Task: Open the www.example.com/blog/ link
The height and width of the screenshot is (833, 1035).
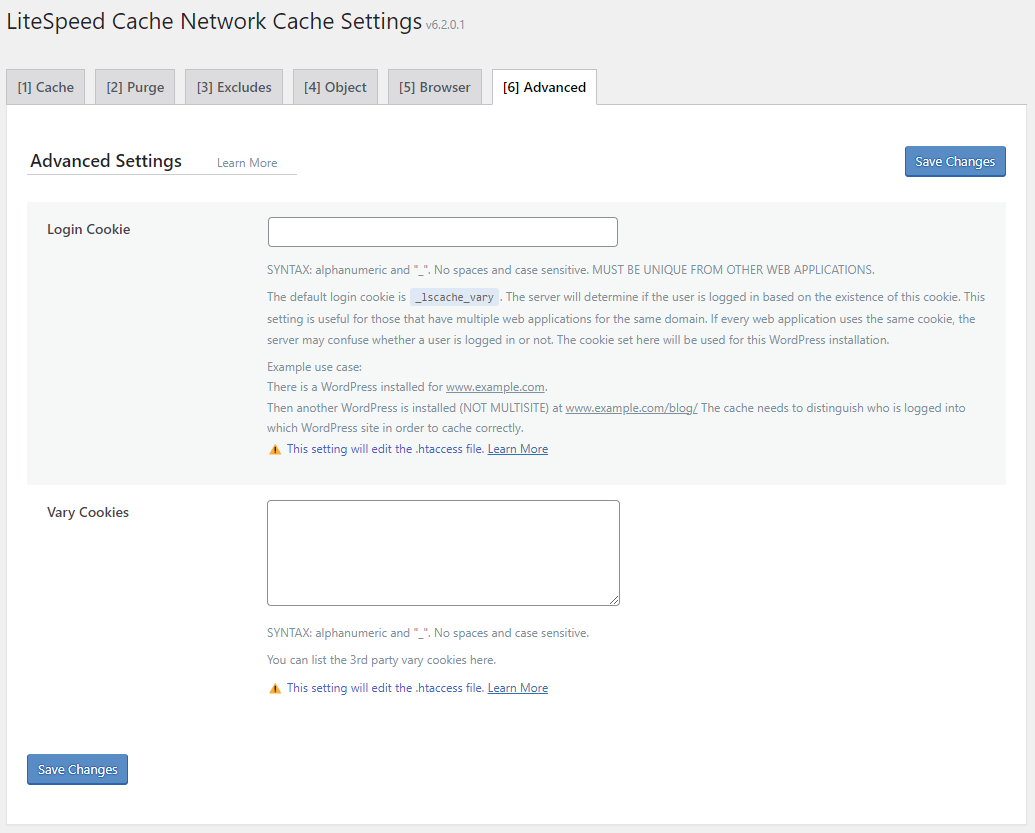Action: click(631, 408)
